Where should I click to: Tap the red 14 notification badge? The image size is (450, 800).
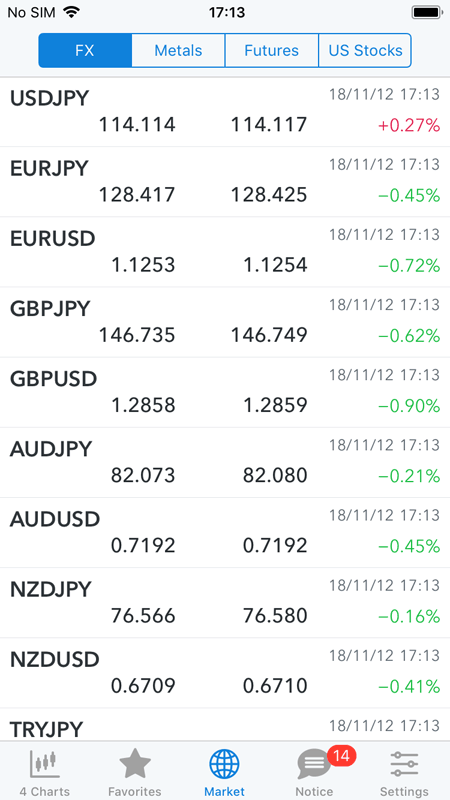(x=341, y=755)
